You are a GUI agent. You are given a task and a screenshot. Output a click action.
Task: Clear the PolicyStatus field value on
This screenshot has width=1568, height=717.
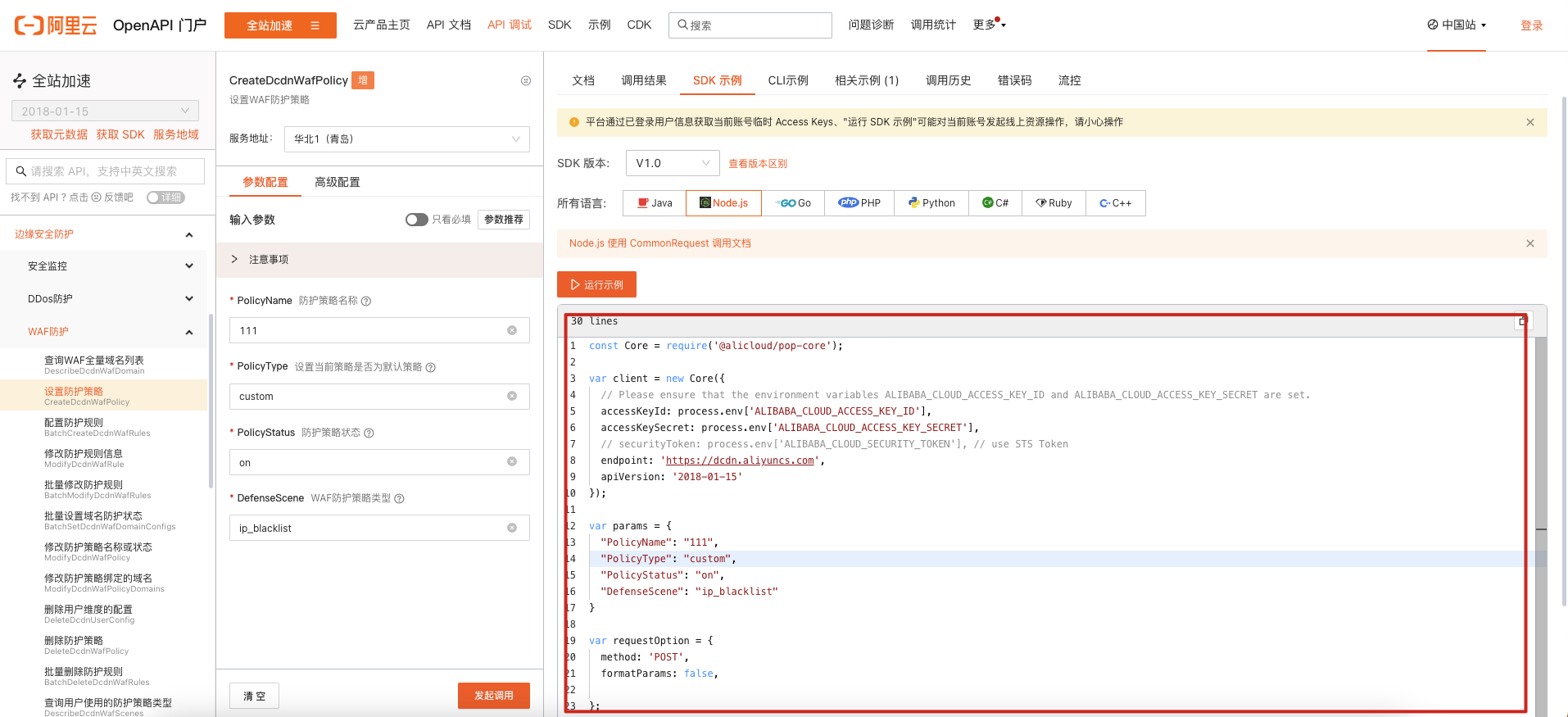(512, 461)
